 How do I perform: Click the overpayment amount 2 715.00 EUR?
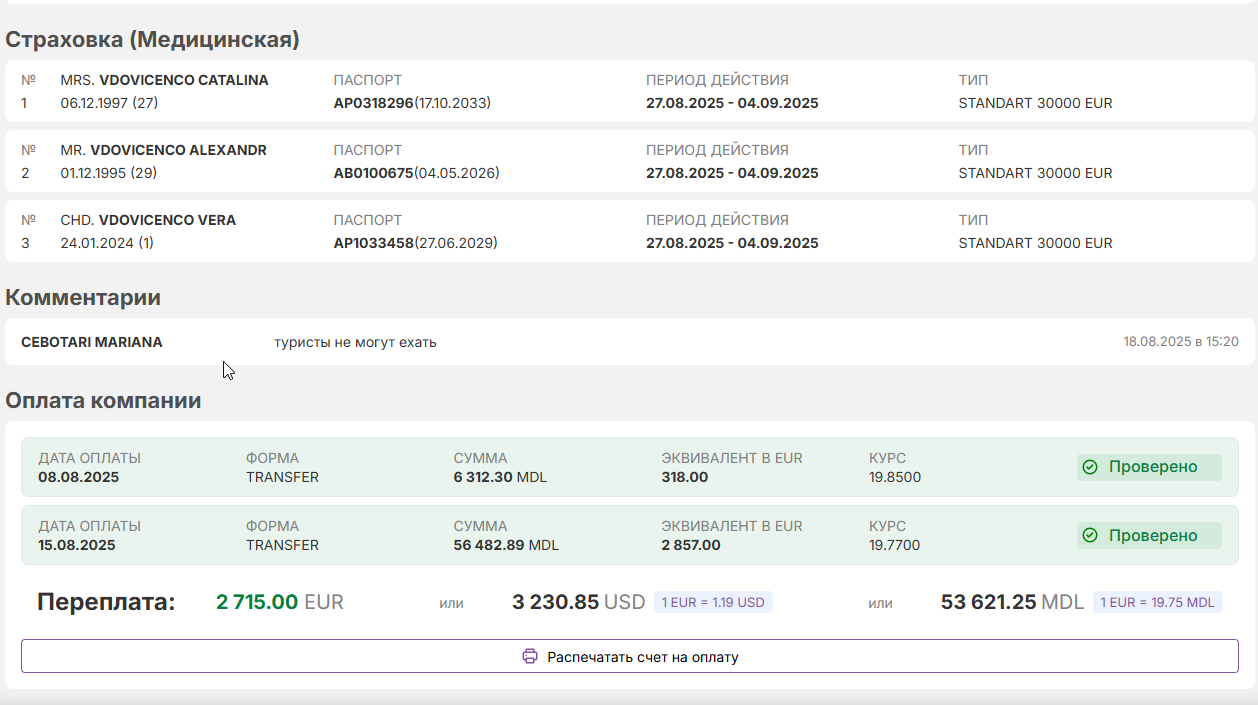(x=280, y=602)
